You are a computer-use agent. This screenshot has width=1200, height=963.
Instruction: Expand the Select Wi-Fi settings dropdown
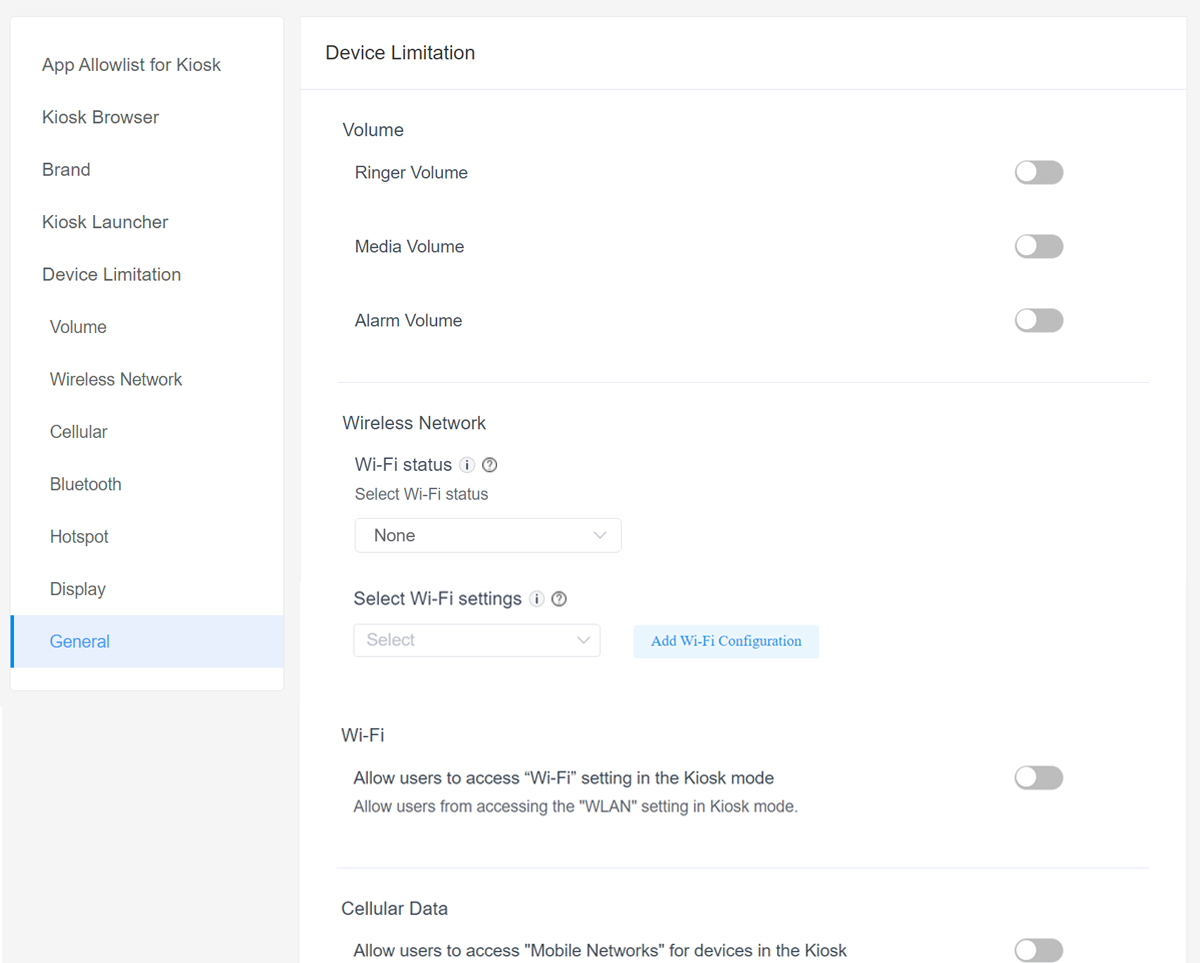477,640
